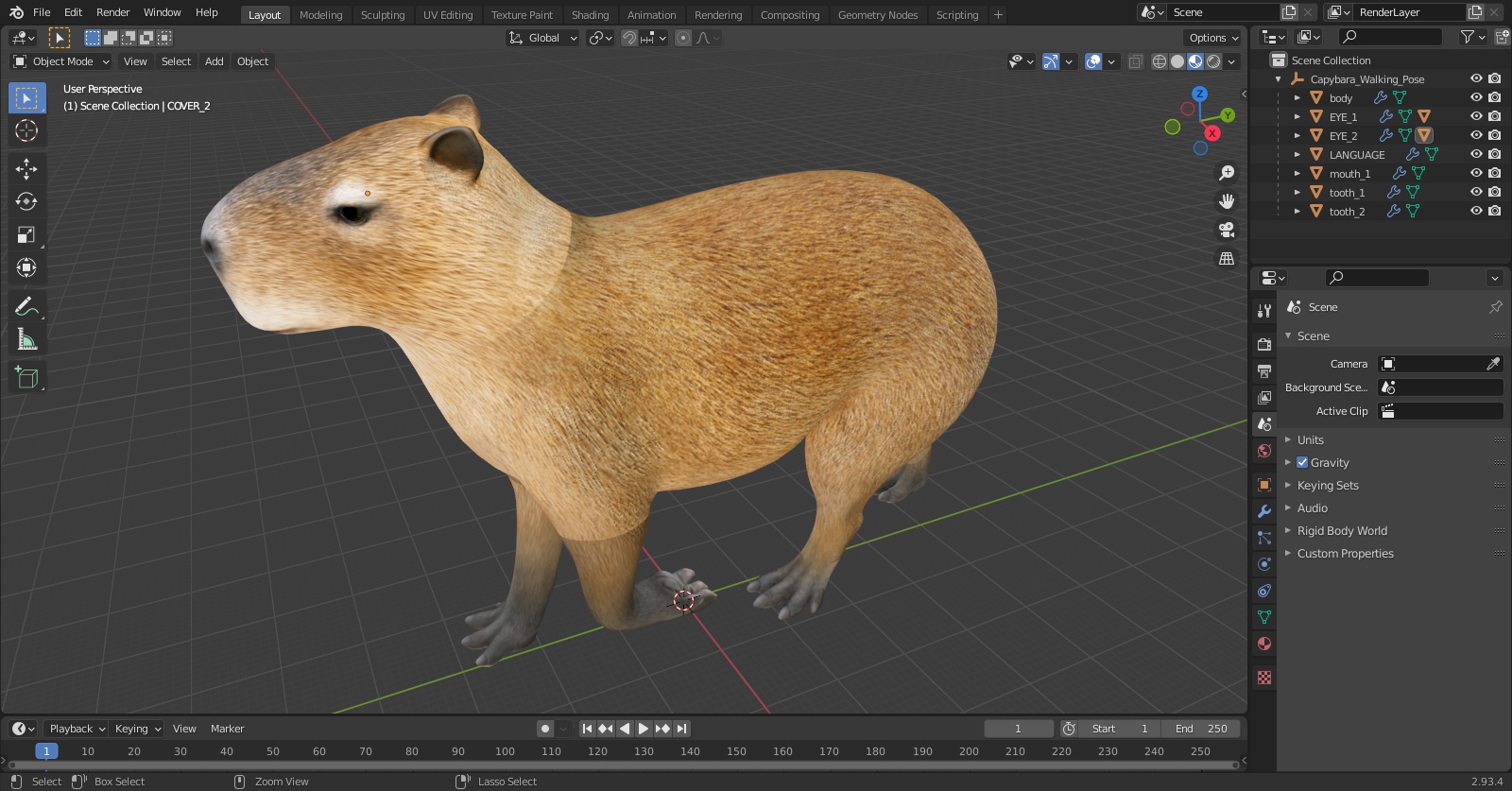Open Options dropdown in viewport header
The width and height of the screenshot is (1512, 791).
(x=1213, y=38)
